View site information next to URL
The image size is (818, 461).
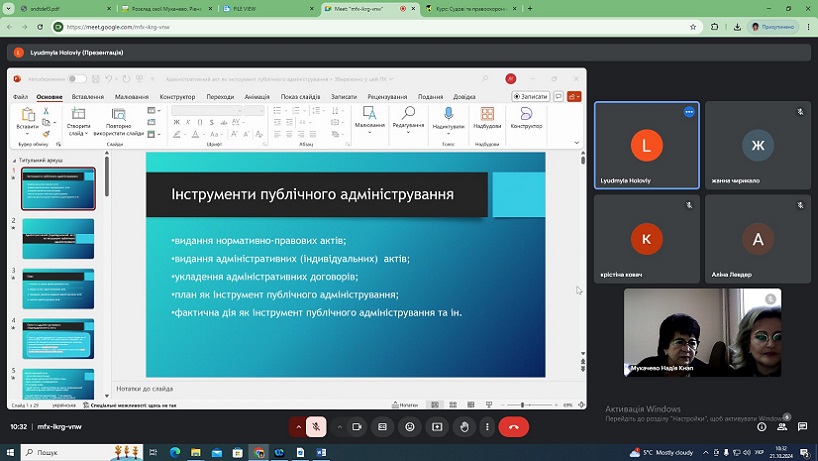(x=58, y=27)
